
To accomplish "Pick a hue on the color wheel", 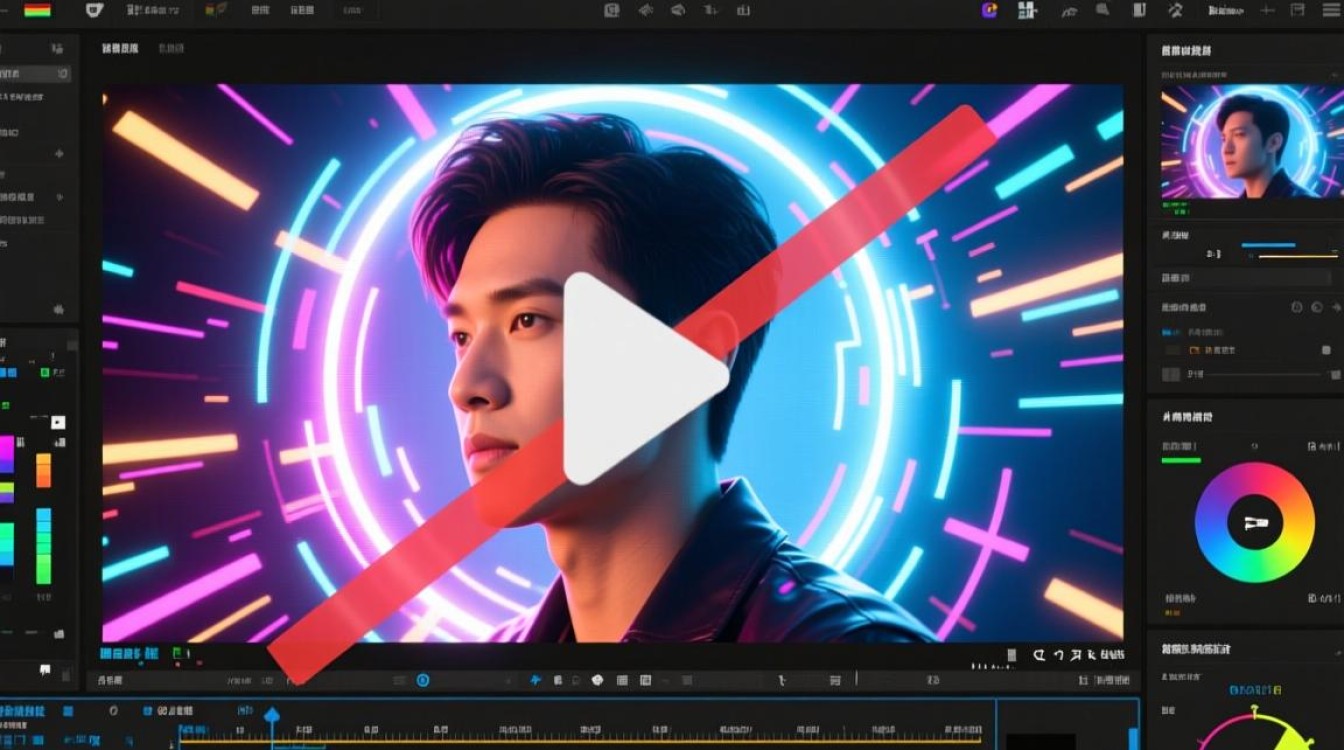I will pos(1254,522).
